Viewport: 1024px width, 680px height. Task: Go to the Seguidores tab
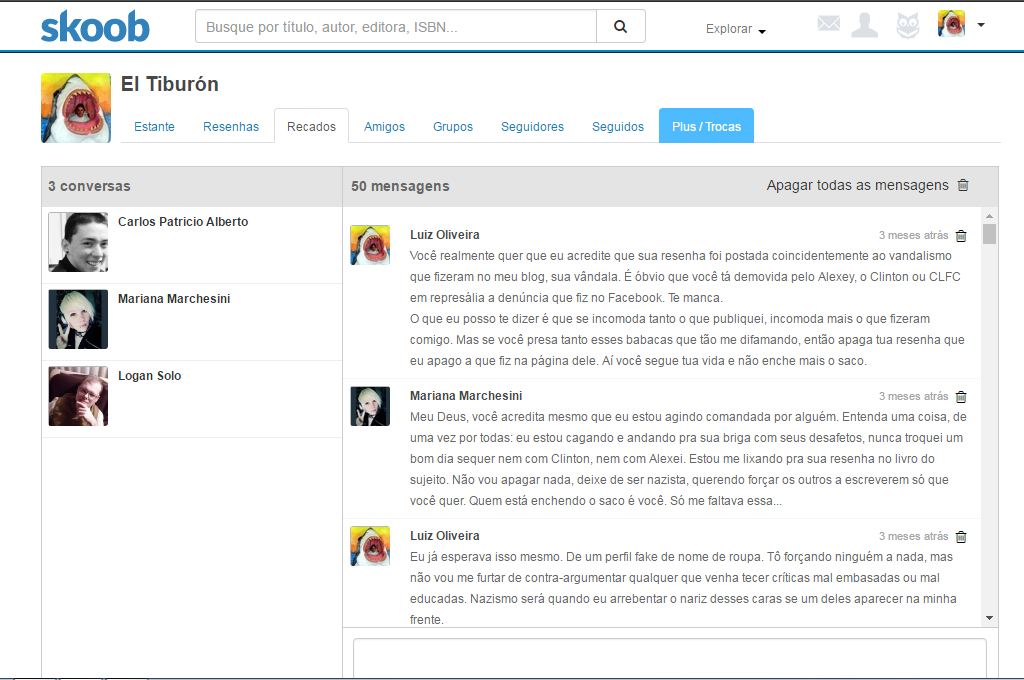532,127
